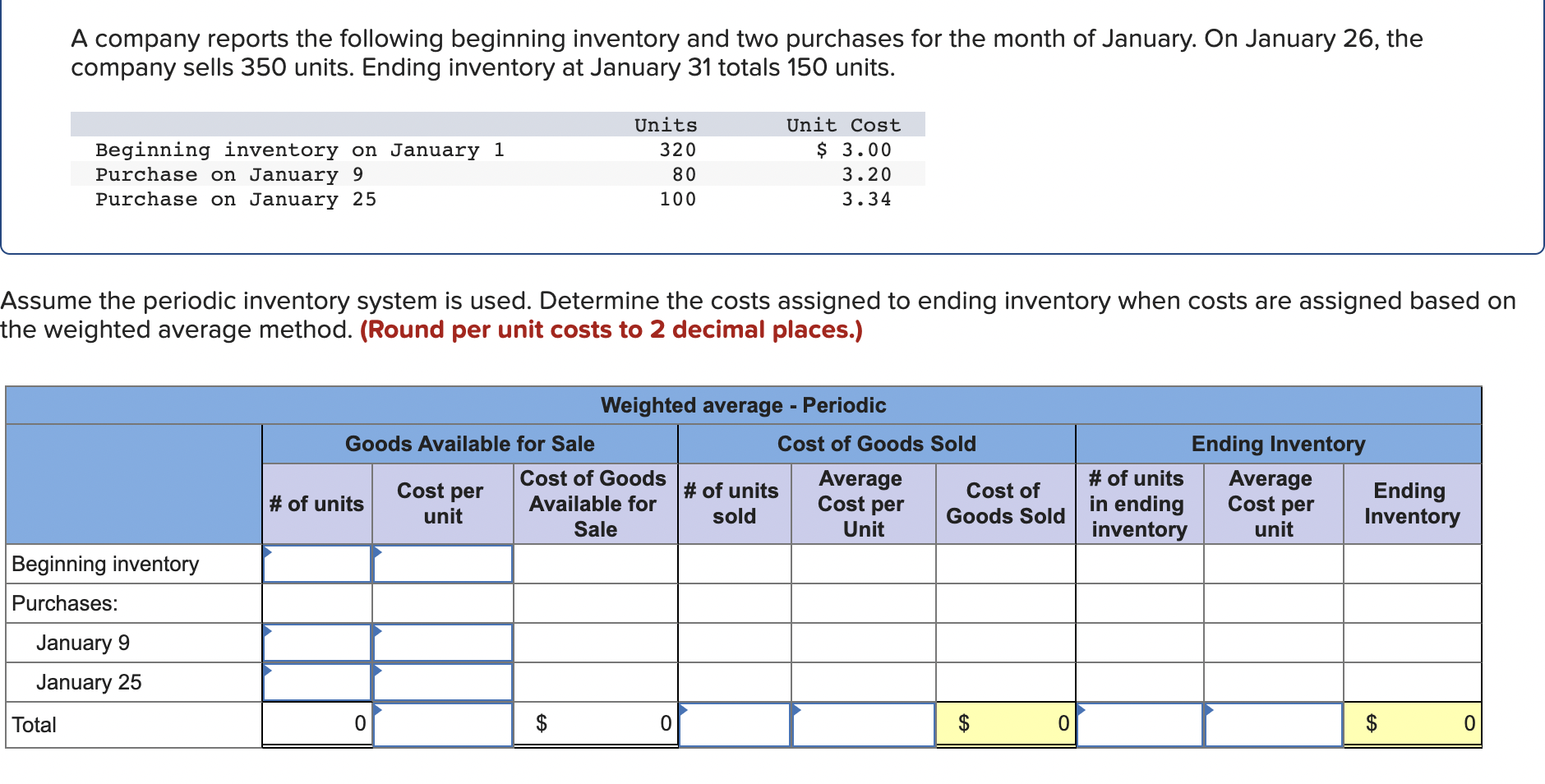Image resolution: width=1545 pixels, height=784 pixels.
Task: Click the January 25 units input field
Action: 316,681
